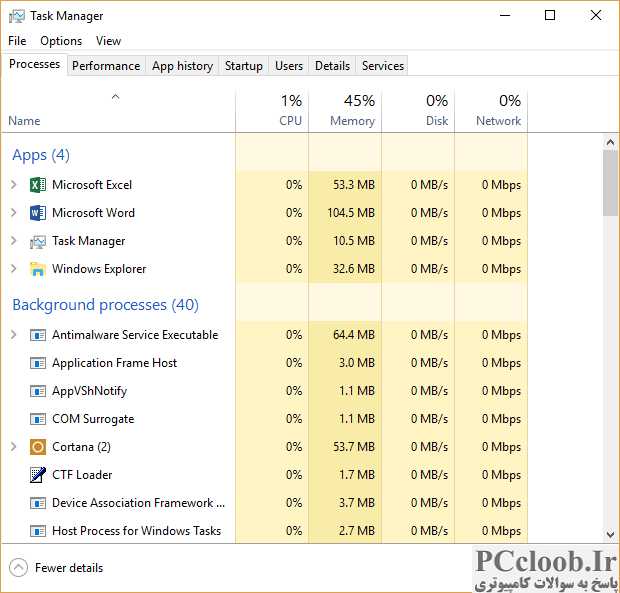620x593 pixels.
Task: Open the View menu
Action: coord(108,41)
